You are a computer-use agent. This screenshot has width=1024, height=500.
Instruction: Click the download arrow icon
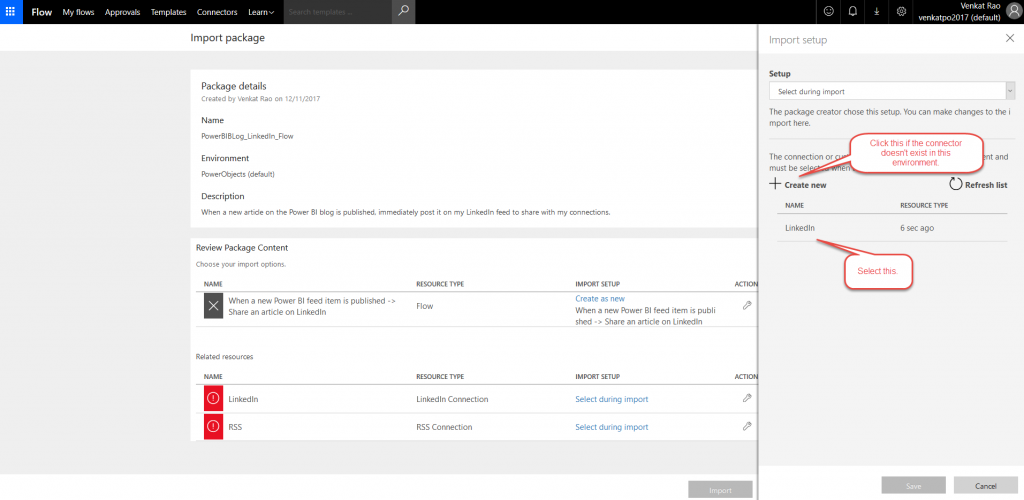[x=877, y=12]
